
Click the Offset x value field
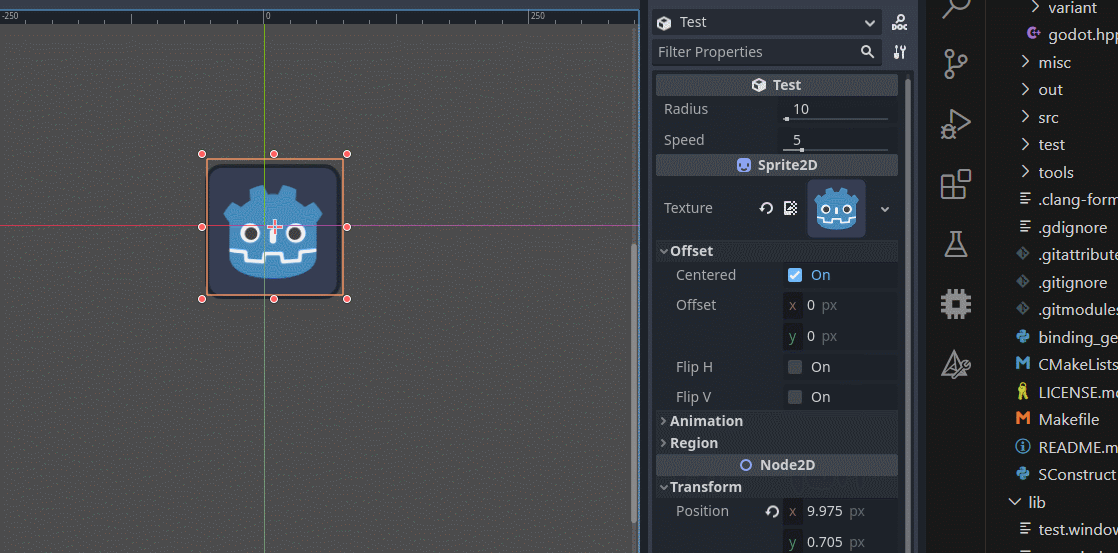tap(840, 306)
